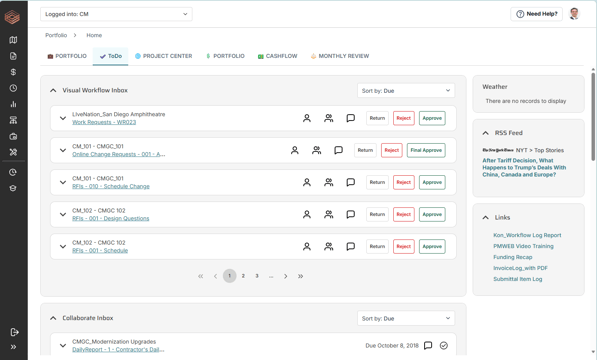Image resolution: width=597 pixels, height=360 pixels.
Task: Open InvoiceLog_with PDF link
Action: [520, 268]
